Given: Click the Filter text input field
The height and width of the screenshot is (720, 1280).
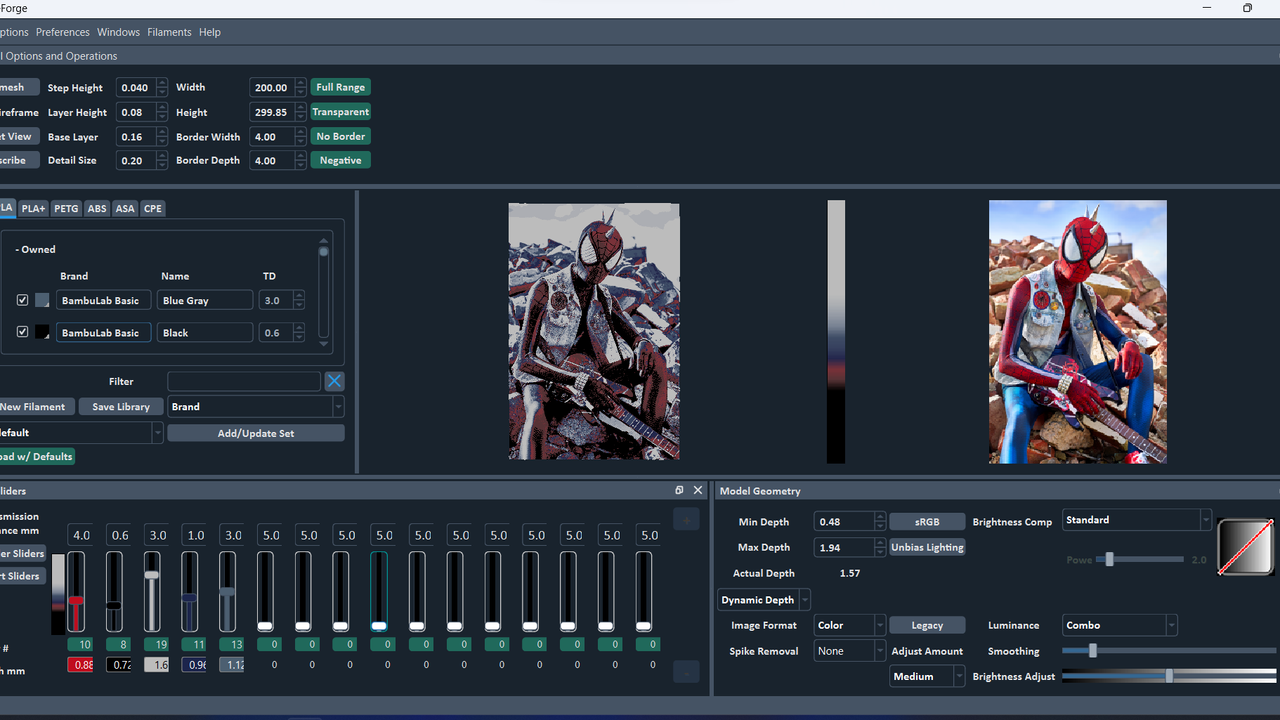Looking at the screenshot, I should pyautogui.click(x=244, y=381).
